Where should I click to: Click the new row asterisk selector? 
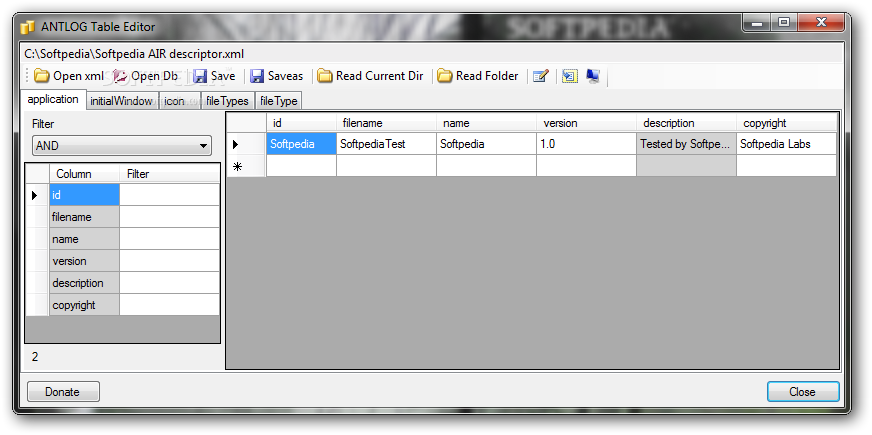click(x=246, y=166)
